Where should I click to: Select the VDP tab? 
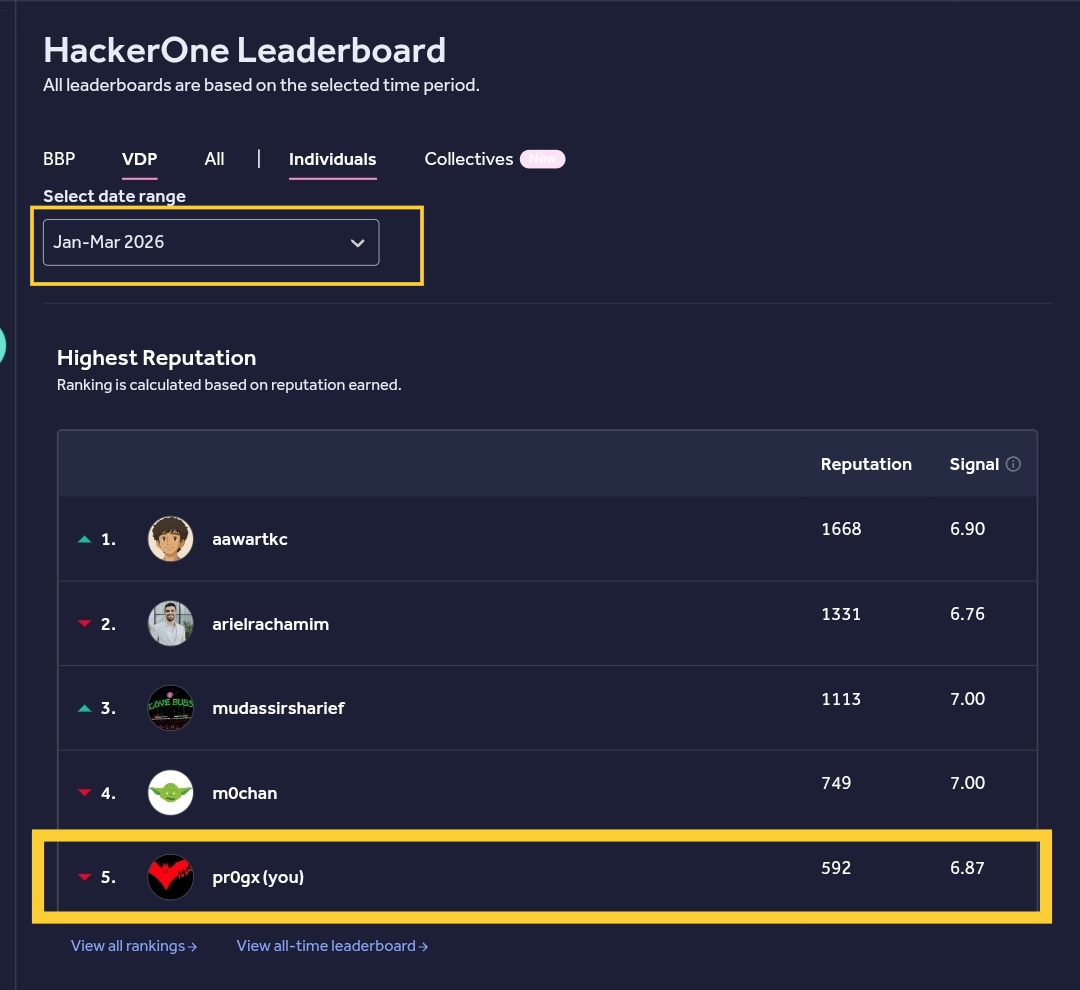pos(140,159)
